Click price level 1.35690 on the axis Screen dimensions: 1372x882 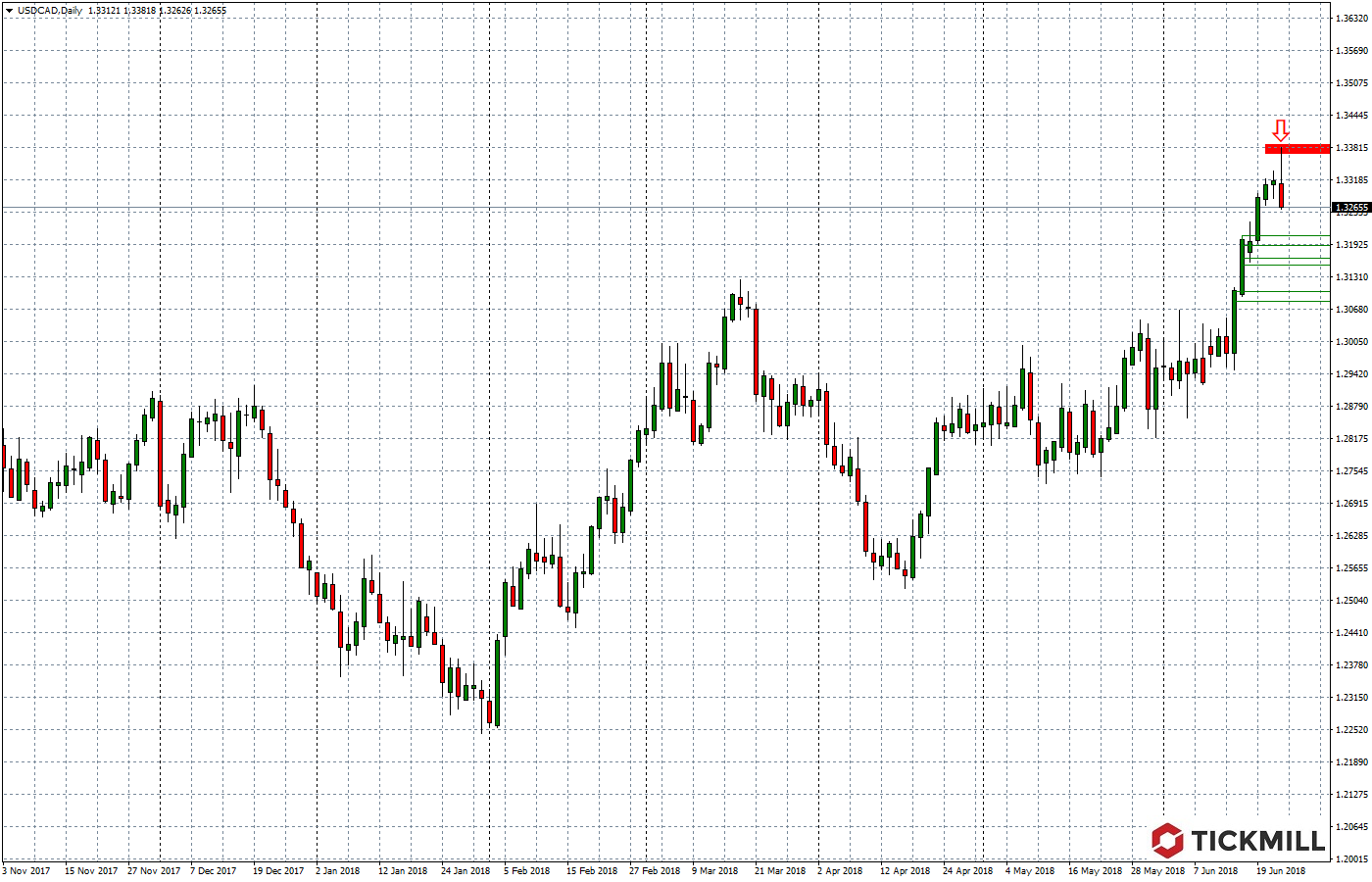click(x=1352, y=51)
